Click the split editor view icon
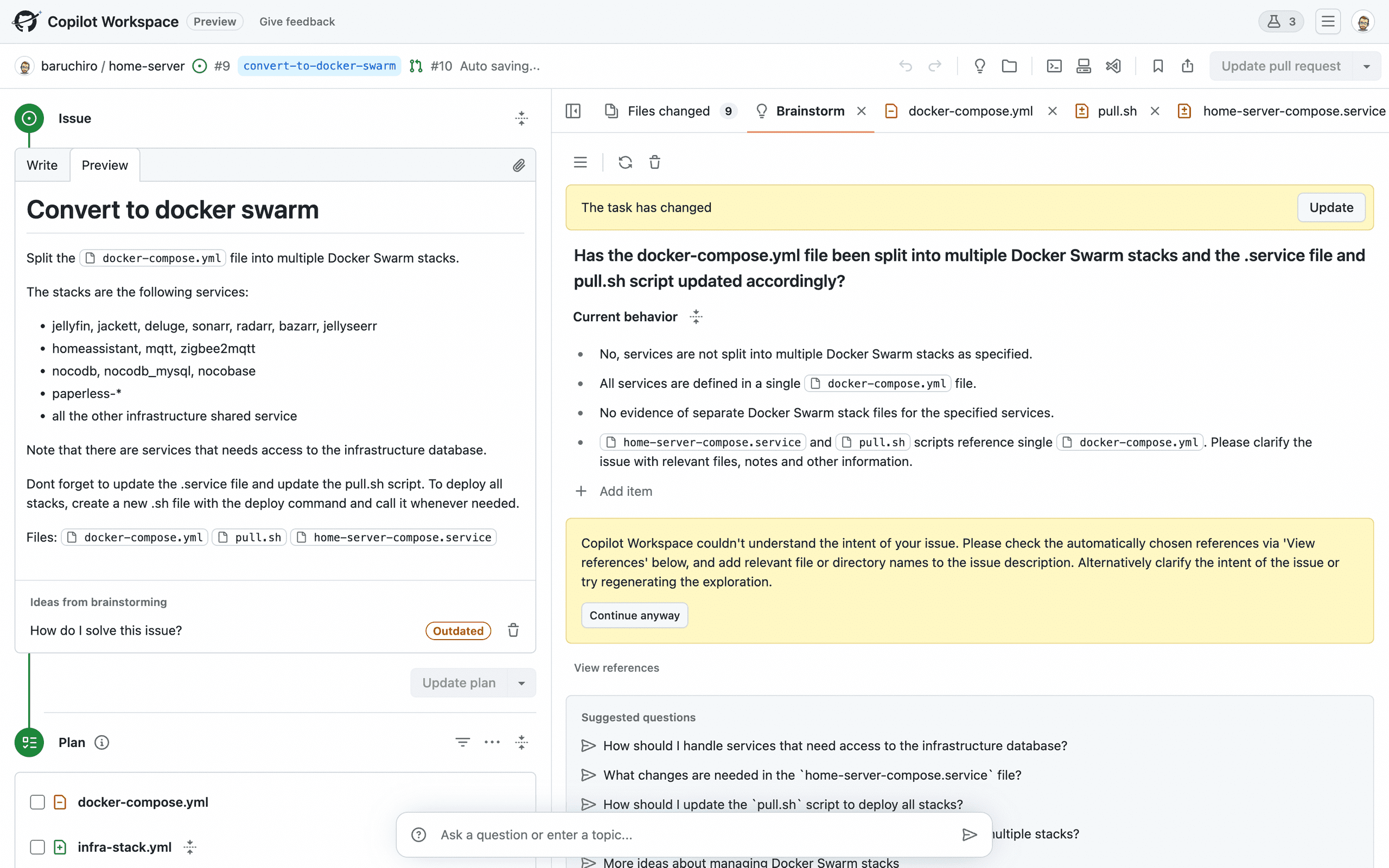This screenshot has width=1389, height=868. tap(573, 110)
